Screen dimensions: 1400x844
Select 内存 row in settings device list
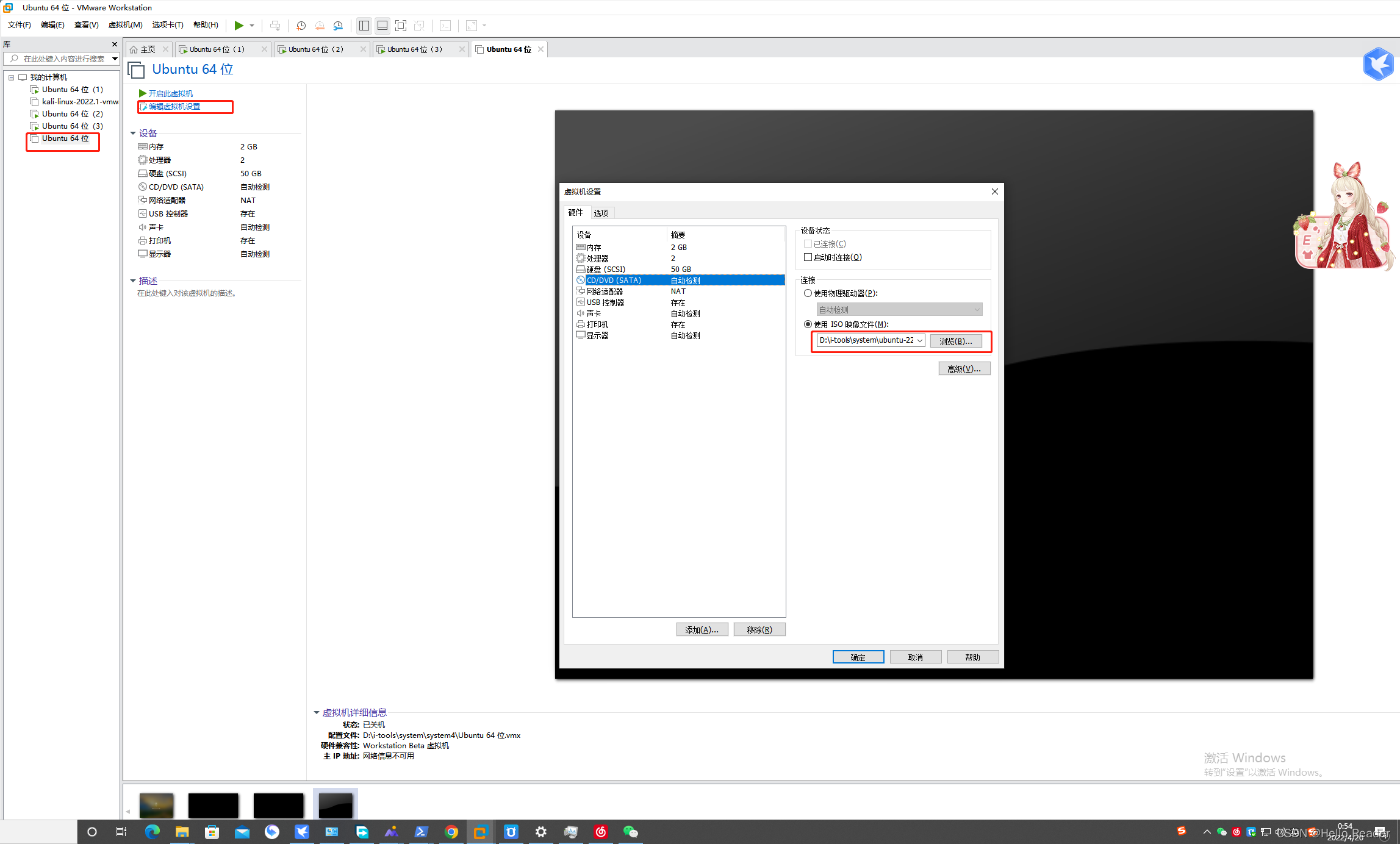679,248
